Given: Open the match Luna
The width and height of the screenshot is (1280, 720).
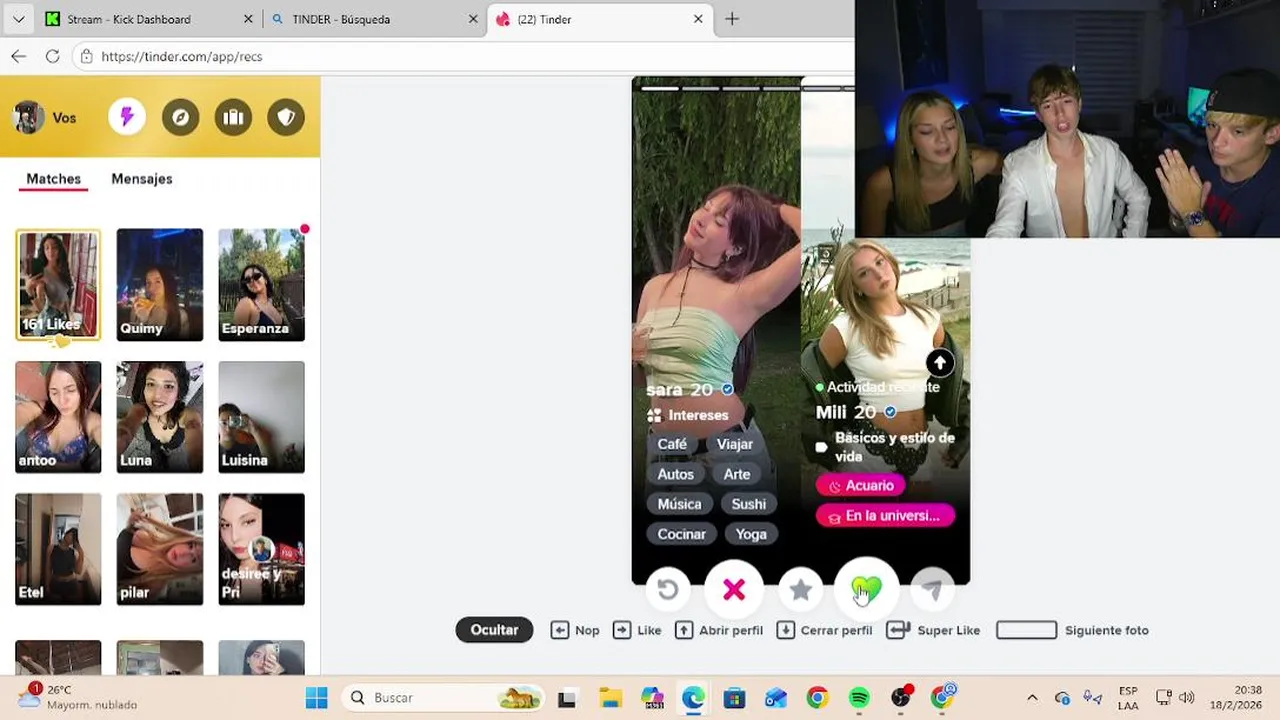Looking at the screenshot, I should pyautogui.click(x=159, y=417).
